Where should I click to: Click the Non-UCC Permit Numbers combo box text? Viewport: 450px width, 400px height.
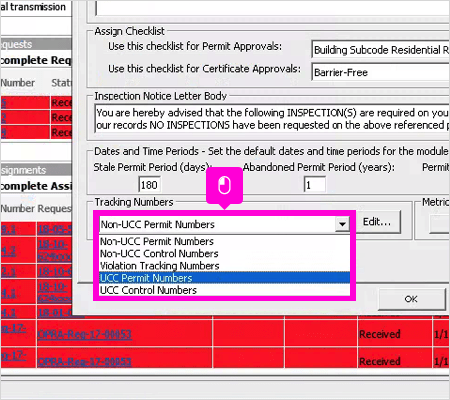(x=158, y=224)
